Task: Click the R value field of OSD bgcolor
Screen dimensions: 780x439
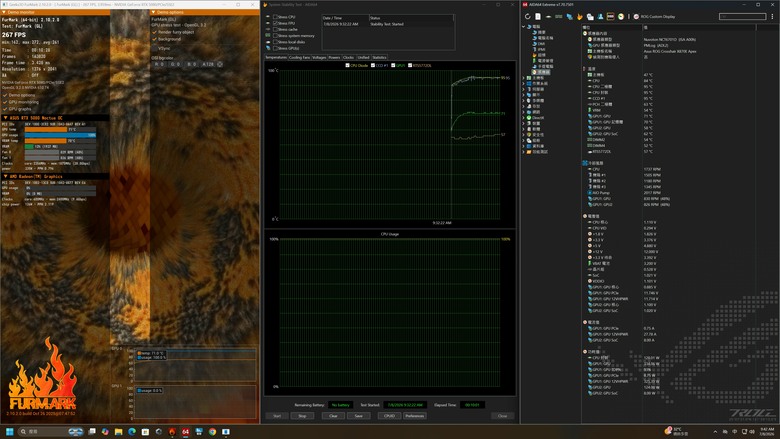Action: point(159,64)
